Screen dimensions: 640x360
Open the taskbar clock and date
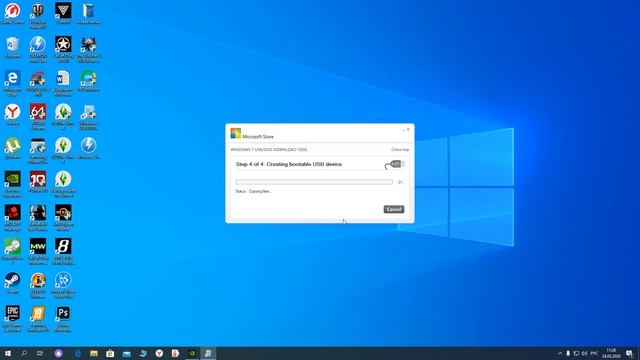[611, 353]
